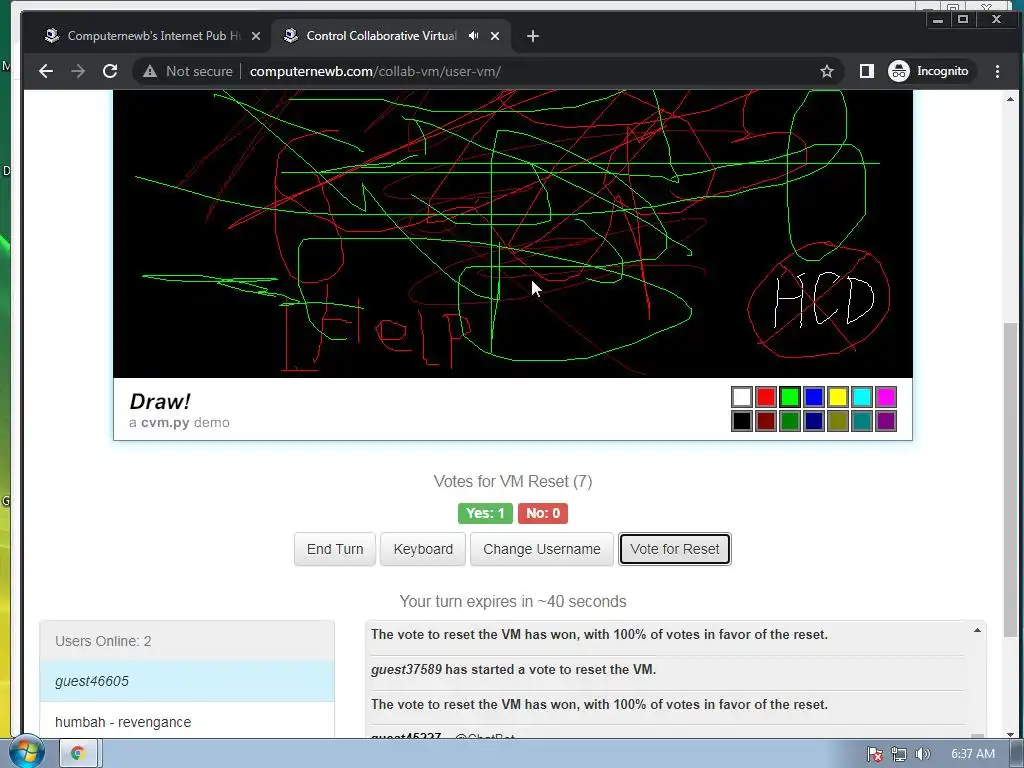
Task: Click the cvm.py demo subtitle text
Action: pyautogui.click(x=180, y=423)
